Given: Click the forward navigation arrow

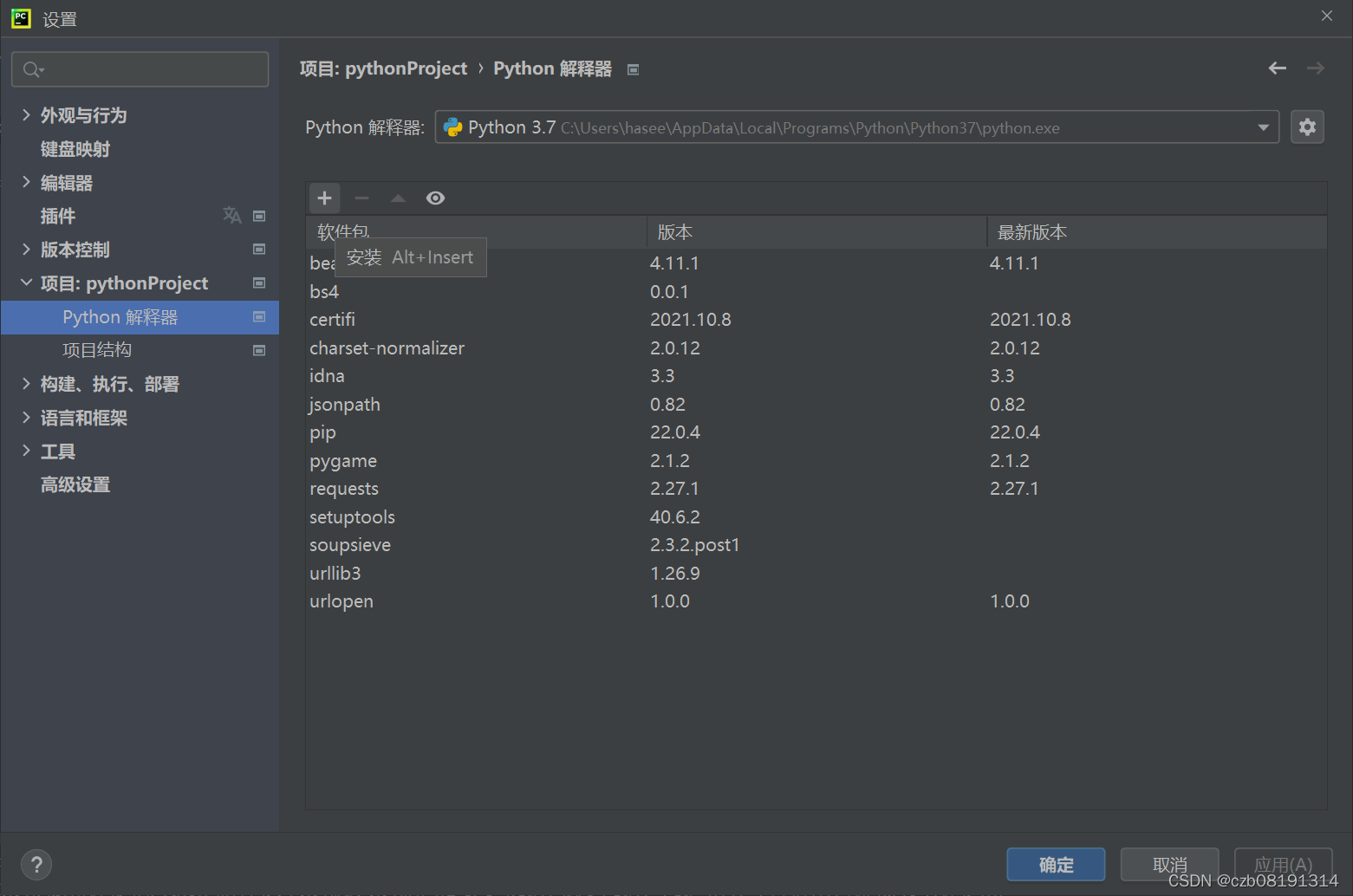Looking at the screenshot, I should click(x=1315, y=68).
